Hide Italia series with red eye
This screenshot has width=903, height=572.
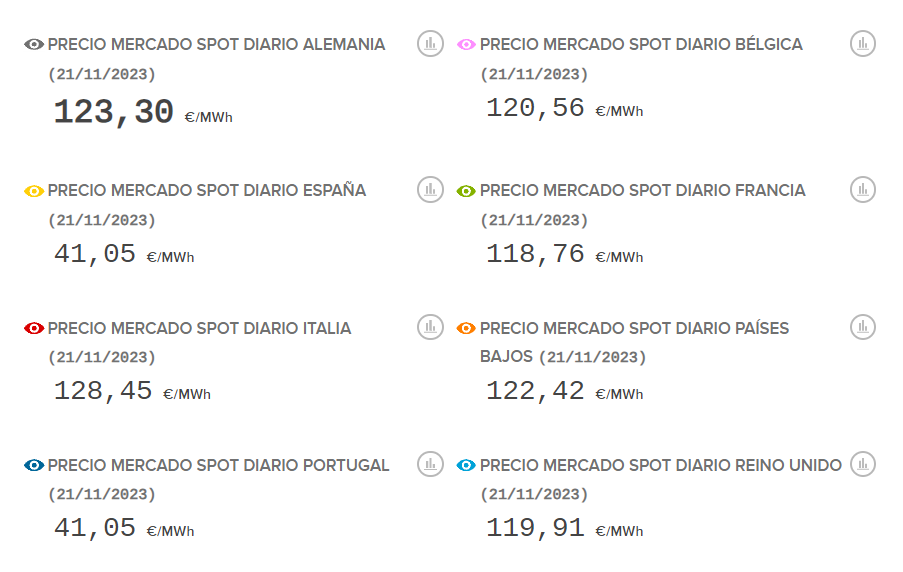[34, 328]
